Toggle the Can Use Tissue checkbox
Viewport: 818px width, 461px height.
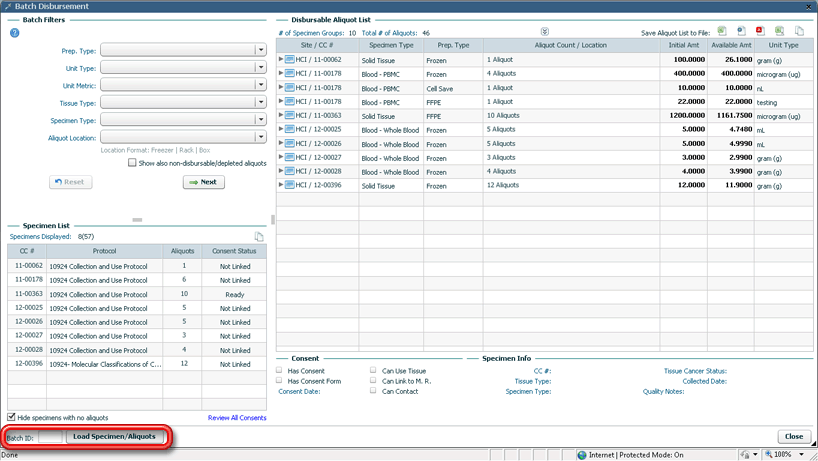373,370
